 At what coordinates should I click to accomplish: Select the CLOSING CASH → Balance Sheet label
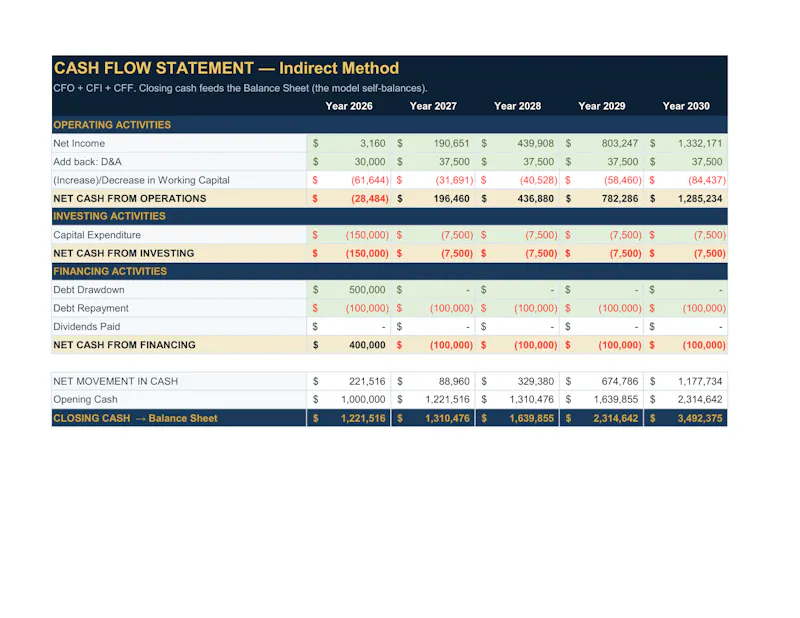135,418
